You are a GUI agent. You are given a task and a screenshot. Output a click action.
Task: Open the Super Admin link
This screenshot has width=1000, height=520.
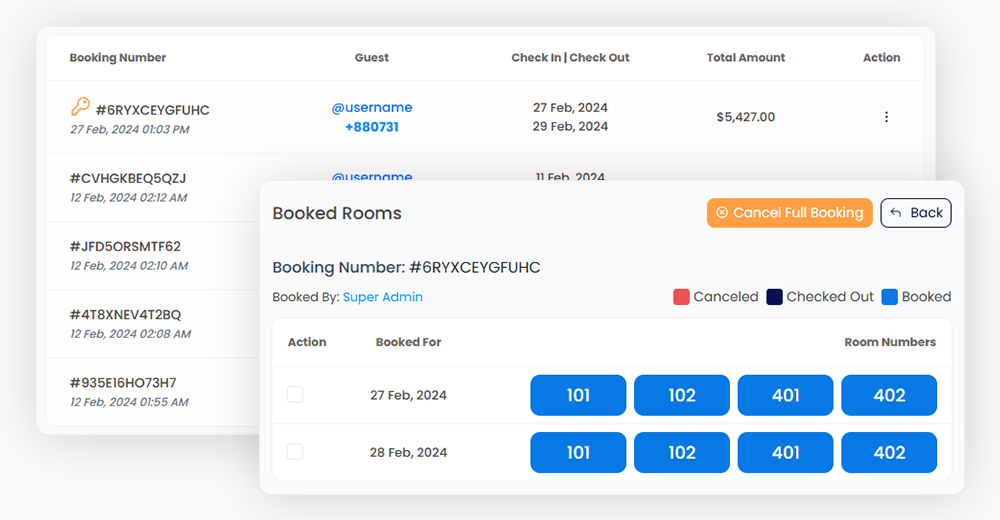pos(382,297)
